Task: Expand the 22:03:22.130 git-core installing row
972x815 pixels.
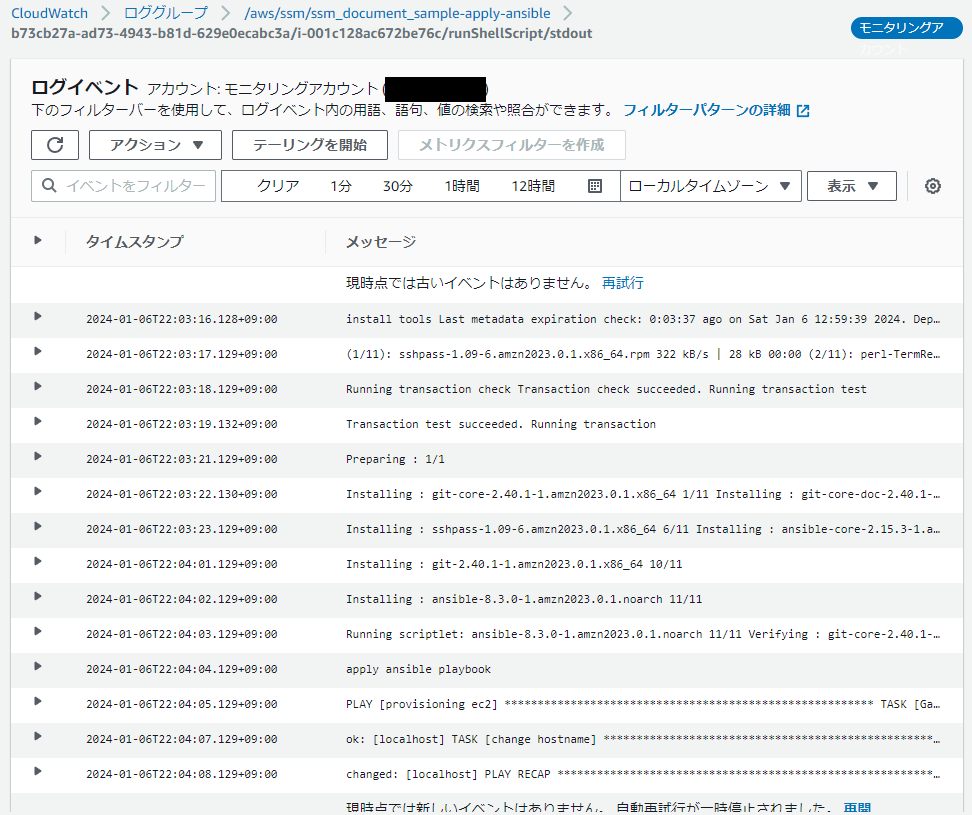Action: click(x=38, y=491)
